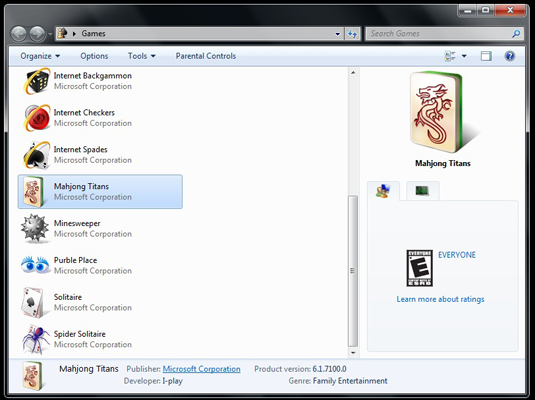Screen dimensions: 535x400
Task: Click the change view icon
Action: pos(450,56)
